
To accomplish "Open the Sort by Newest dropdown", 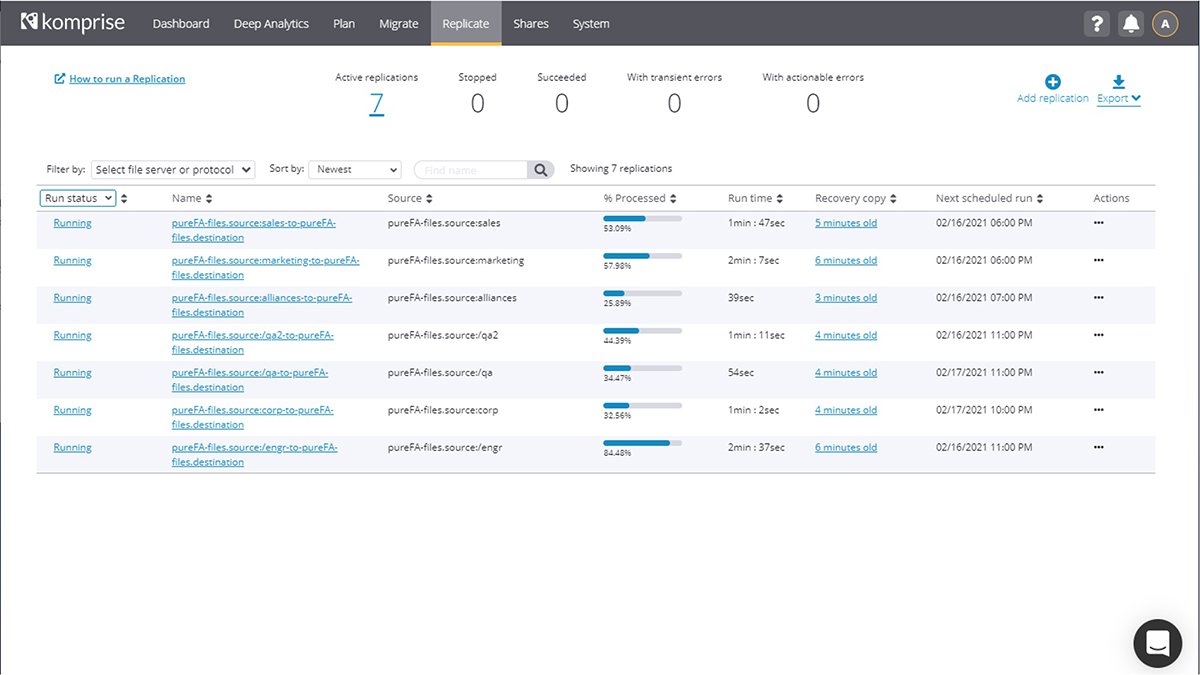I will click(354, 169).
